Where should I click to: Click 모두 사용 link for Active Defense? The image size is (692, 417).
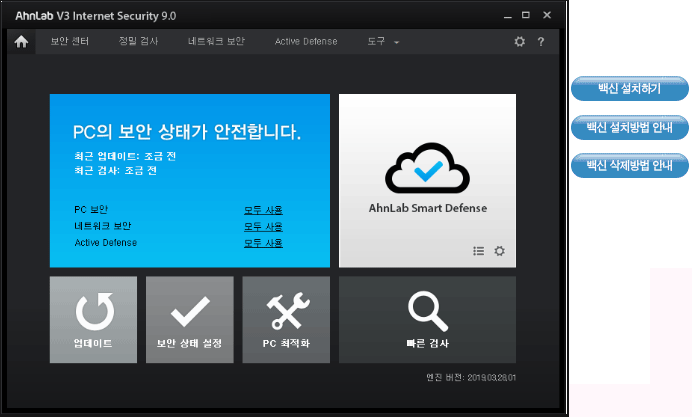pyautogui.click(x=263, y=243)
